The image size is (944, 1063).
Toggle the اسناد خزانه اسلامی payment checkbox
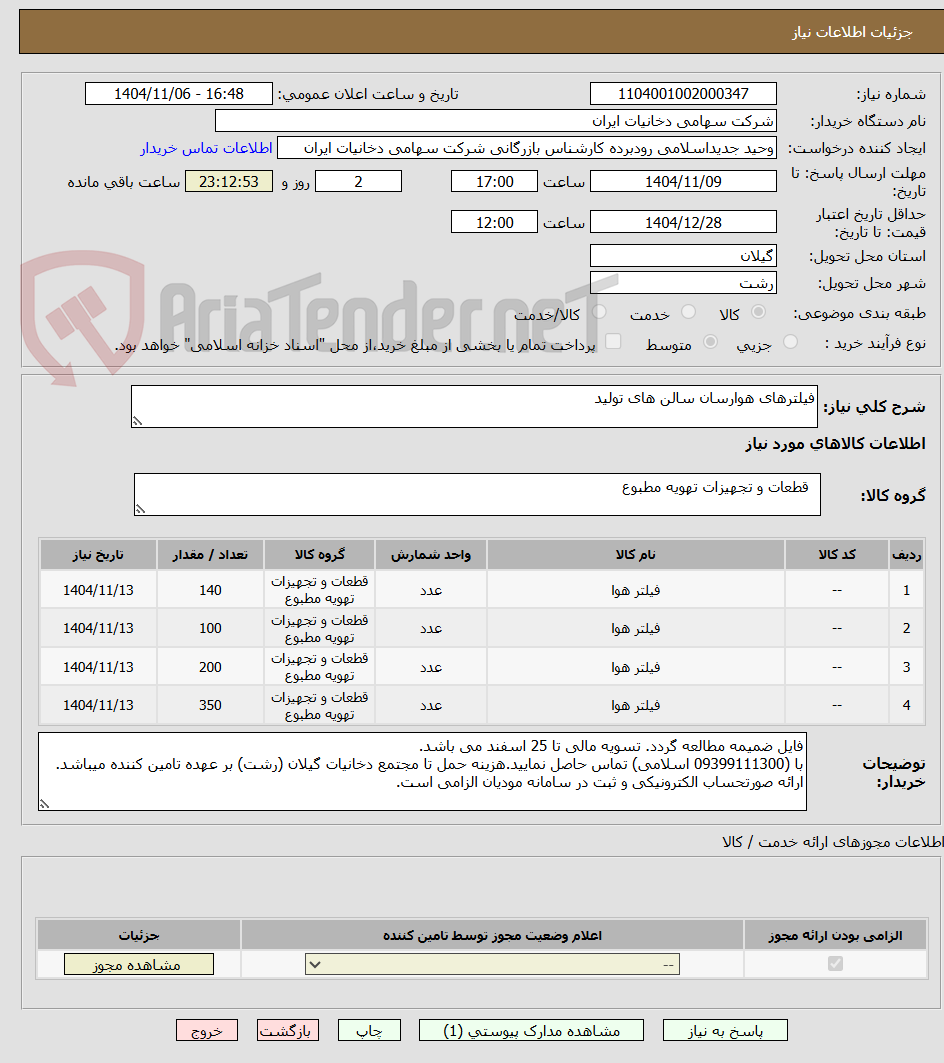(x=612, y=341)
